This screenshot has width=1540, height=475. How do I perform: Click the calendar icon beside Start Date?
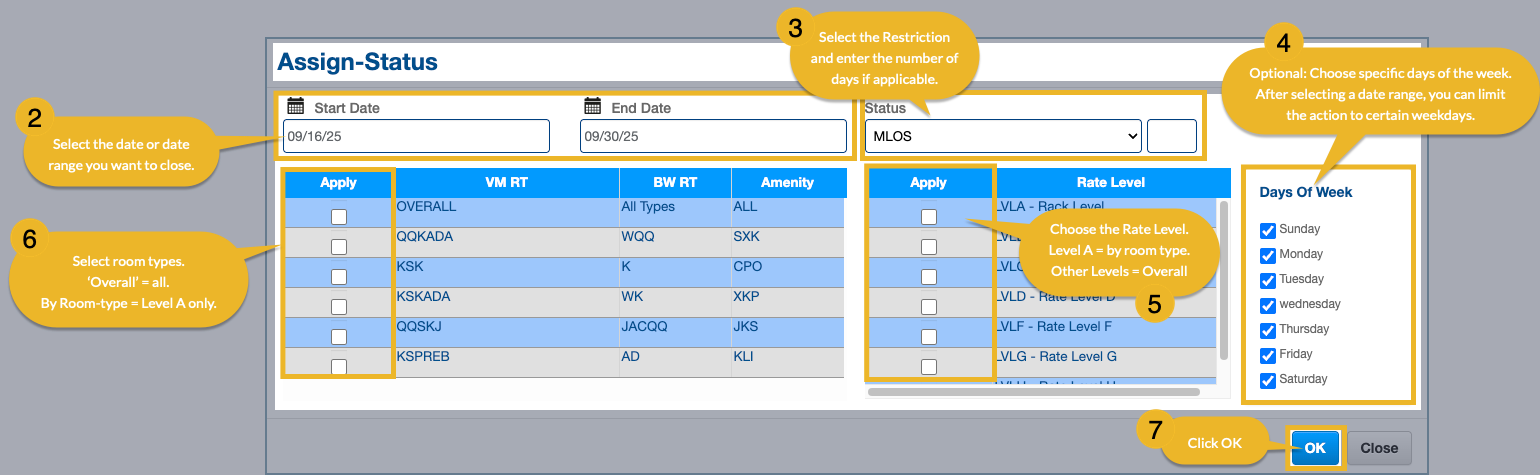295,106
